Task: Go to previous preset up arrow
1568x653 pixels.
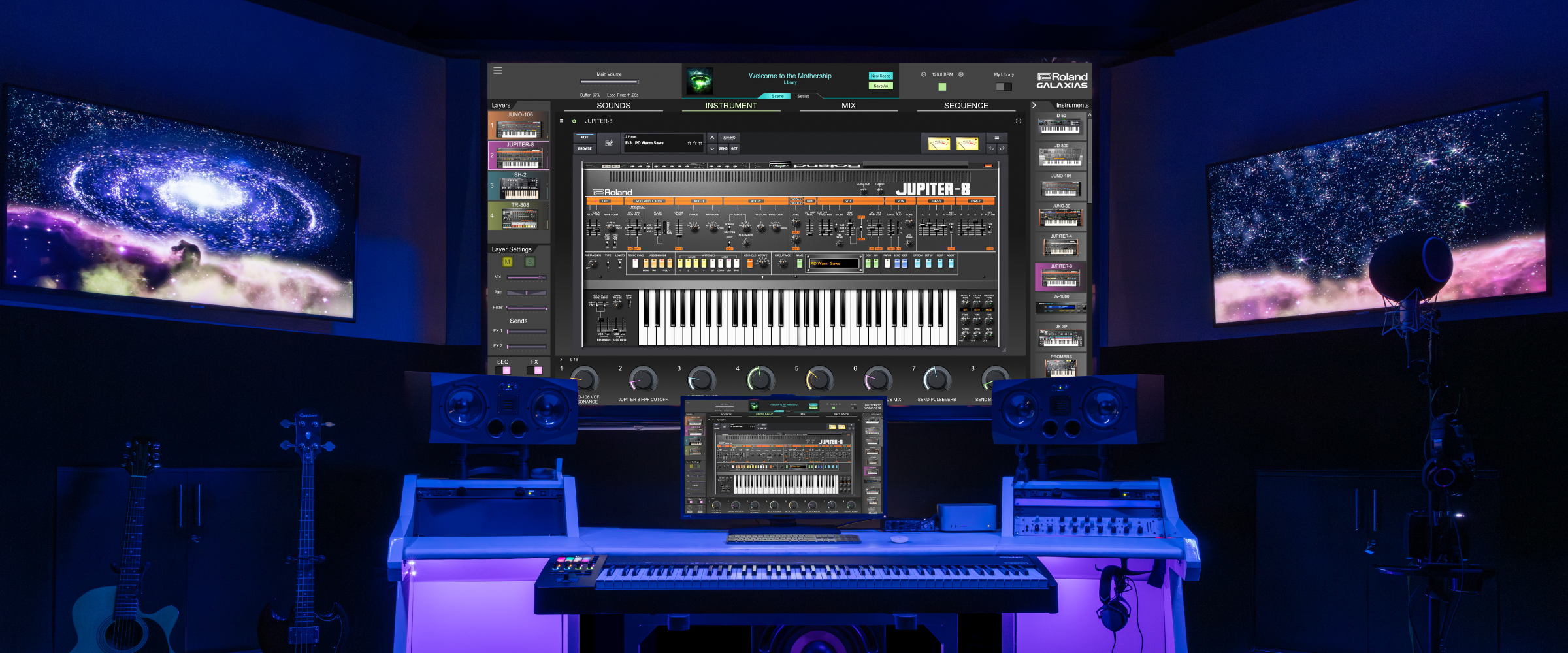Action: (712, 138)
